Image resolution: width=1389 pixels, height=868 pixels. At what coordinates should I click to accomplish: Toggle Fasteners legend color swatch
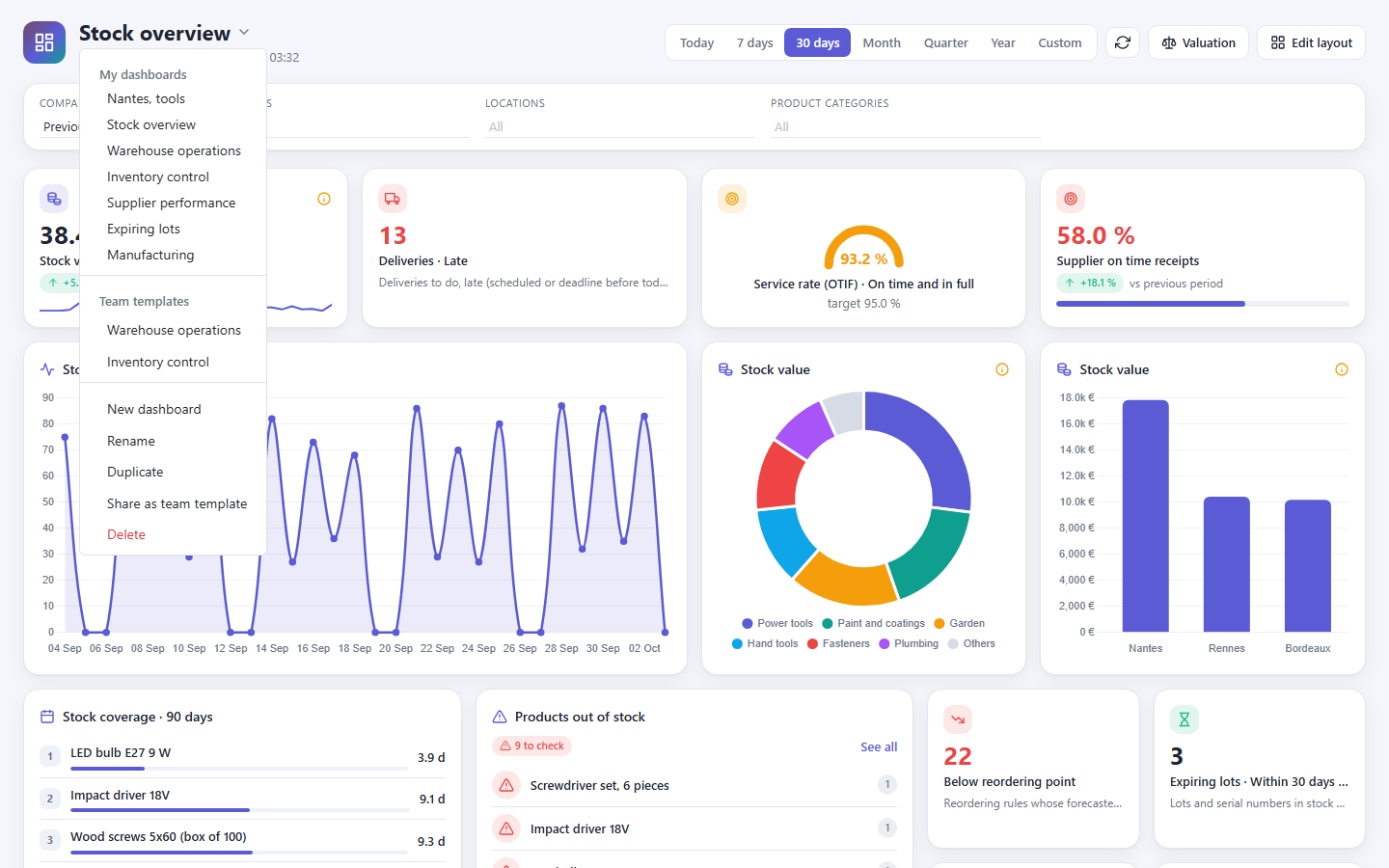tap(812, 643)
